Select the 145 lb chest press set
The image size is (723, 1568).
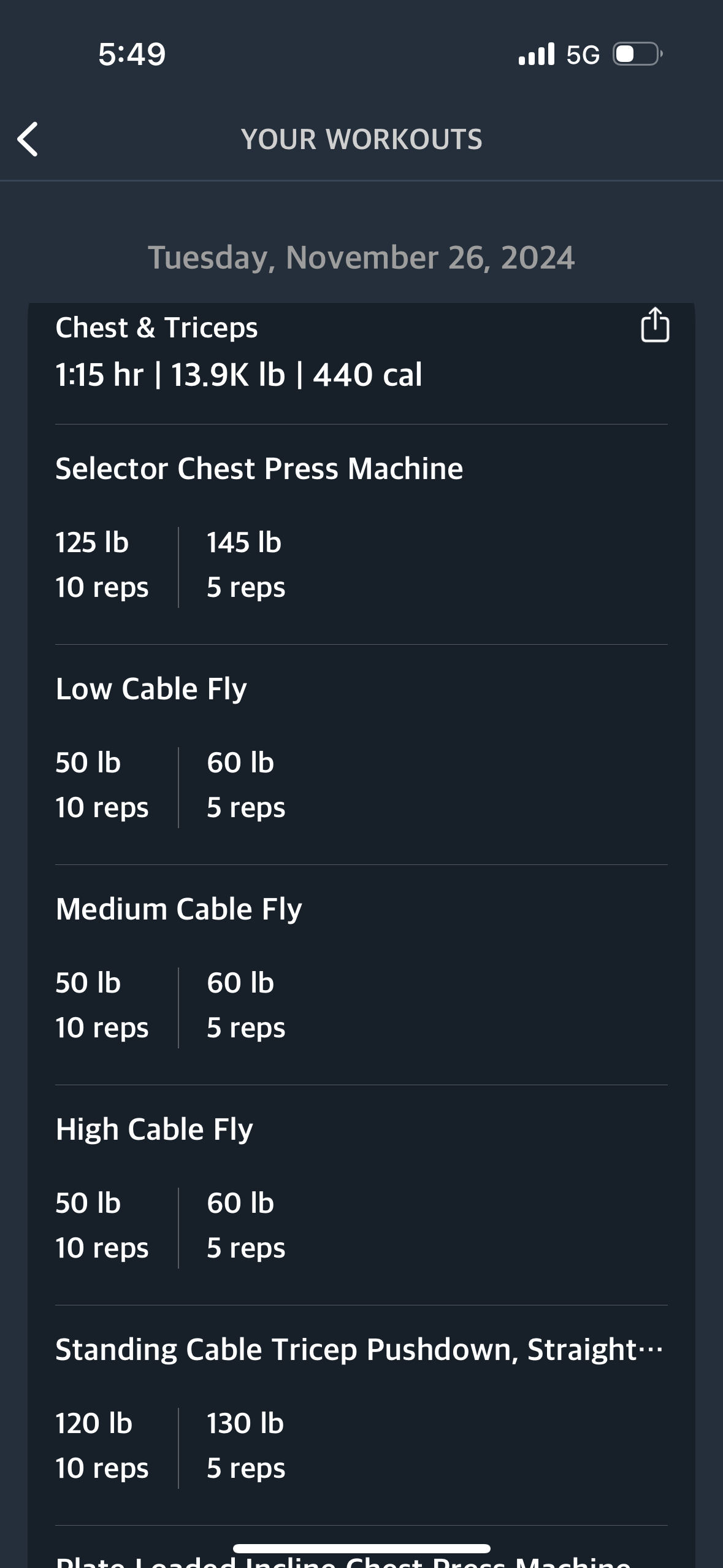click(245, 564)
